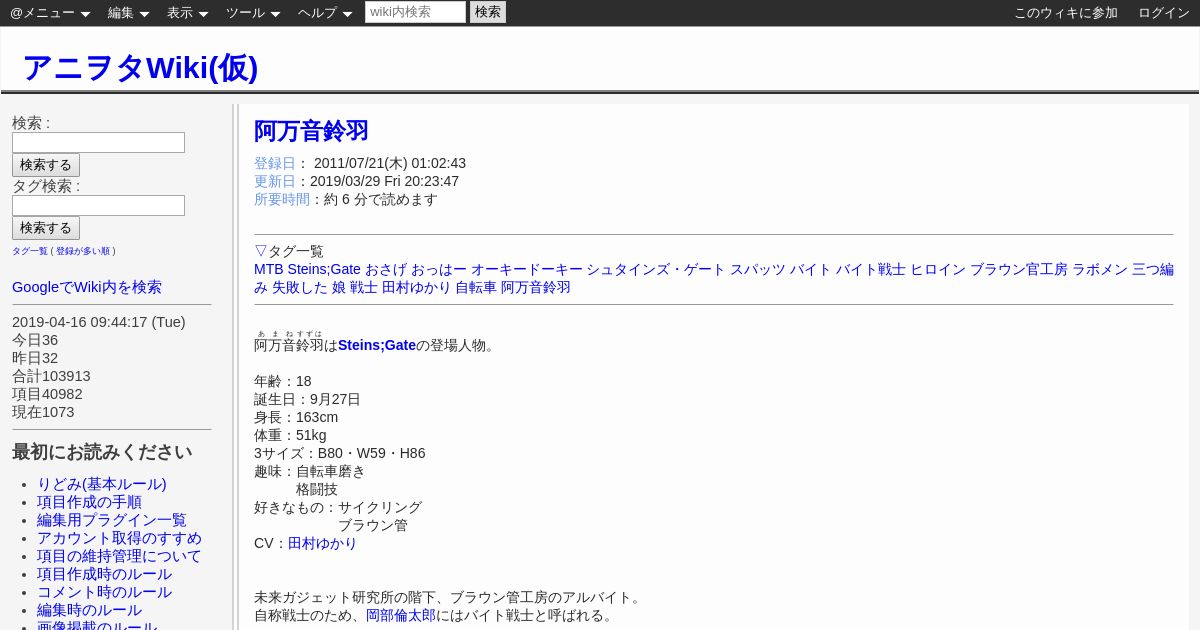Open 田村ゆかり link beside CV
The image size is (1200, 630).
click(x=322, y=543)
